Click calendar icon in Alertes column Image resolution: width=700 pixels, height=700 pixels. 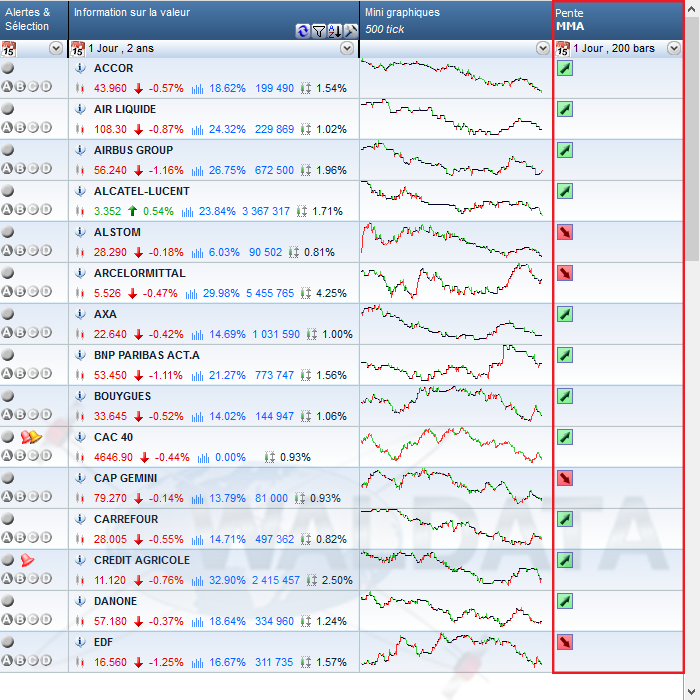8,49
